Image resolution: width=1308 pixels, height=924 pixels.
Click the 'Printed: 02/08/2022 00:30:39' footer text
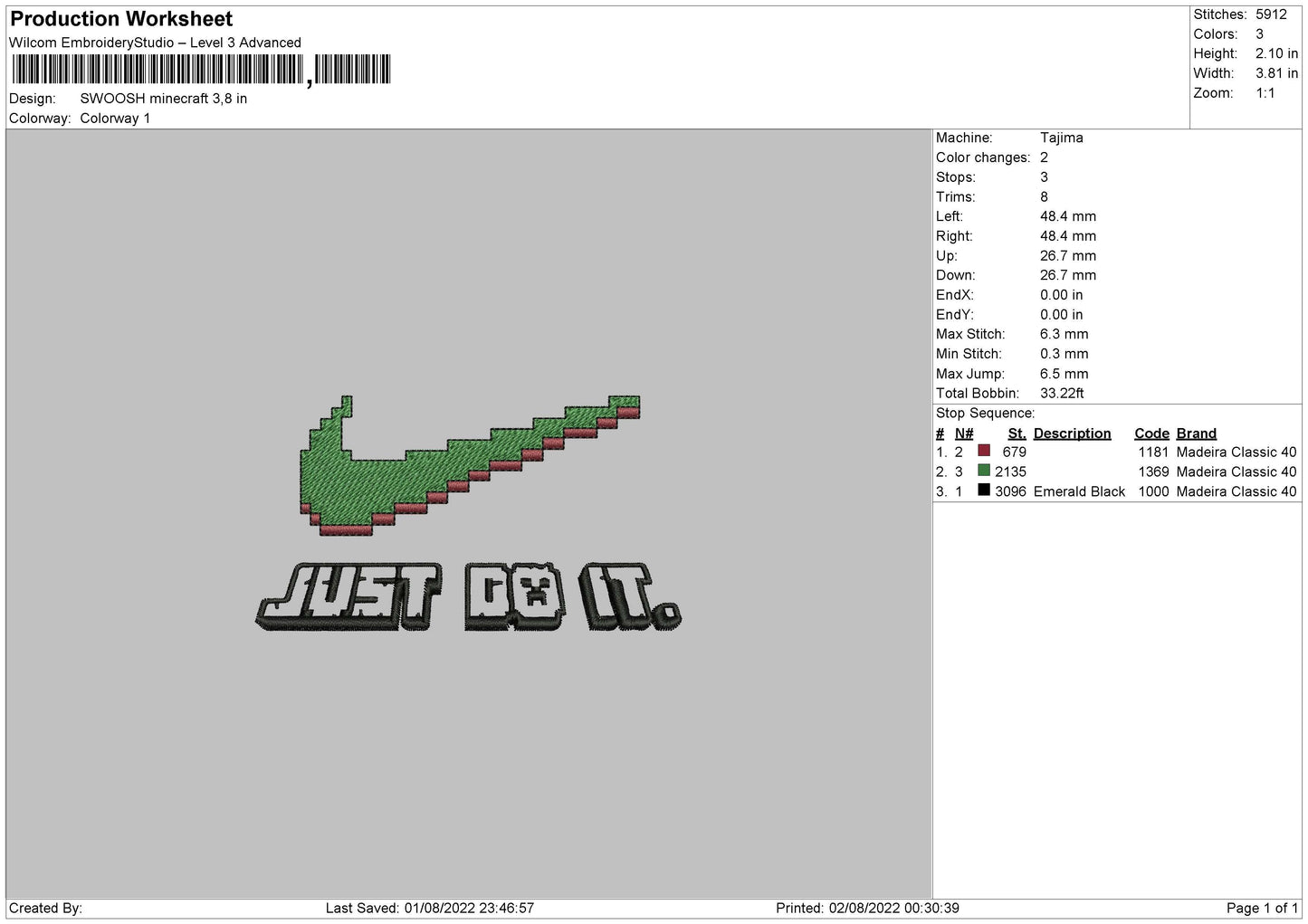[867, 909]
